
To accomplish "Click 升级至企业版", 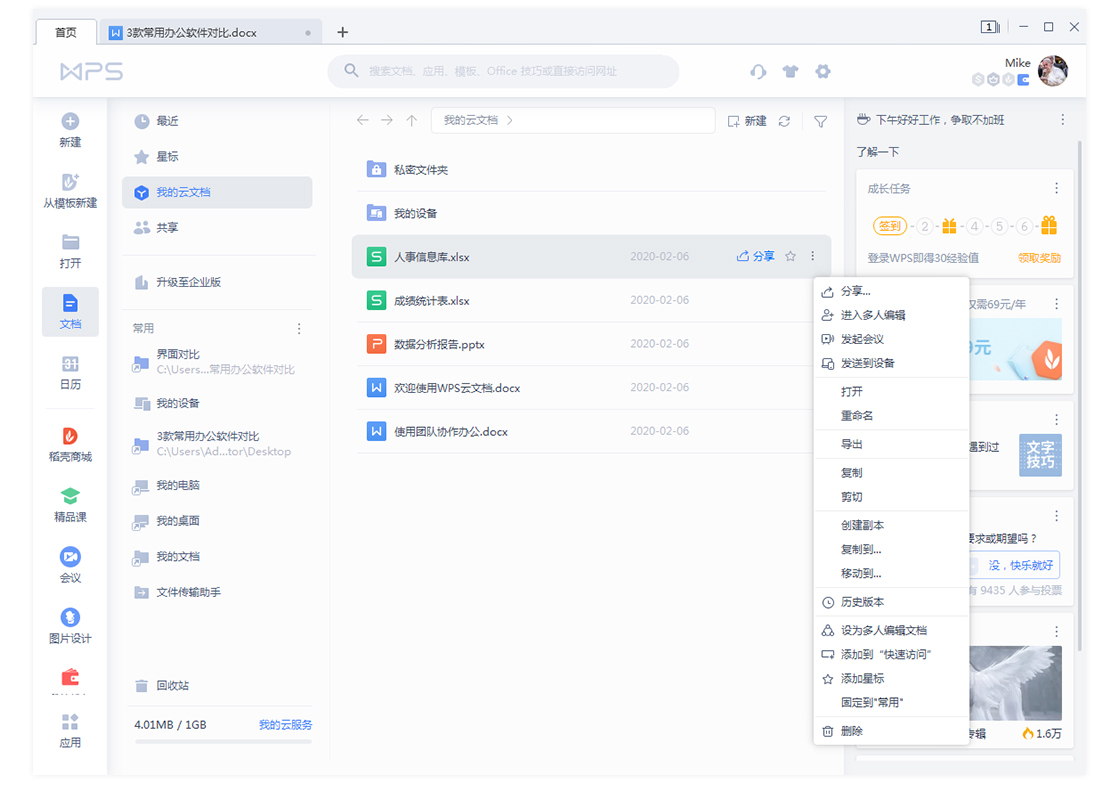I will [217, 282].
